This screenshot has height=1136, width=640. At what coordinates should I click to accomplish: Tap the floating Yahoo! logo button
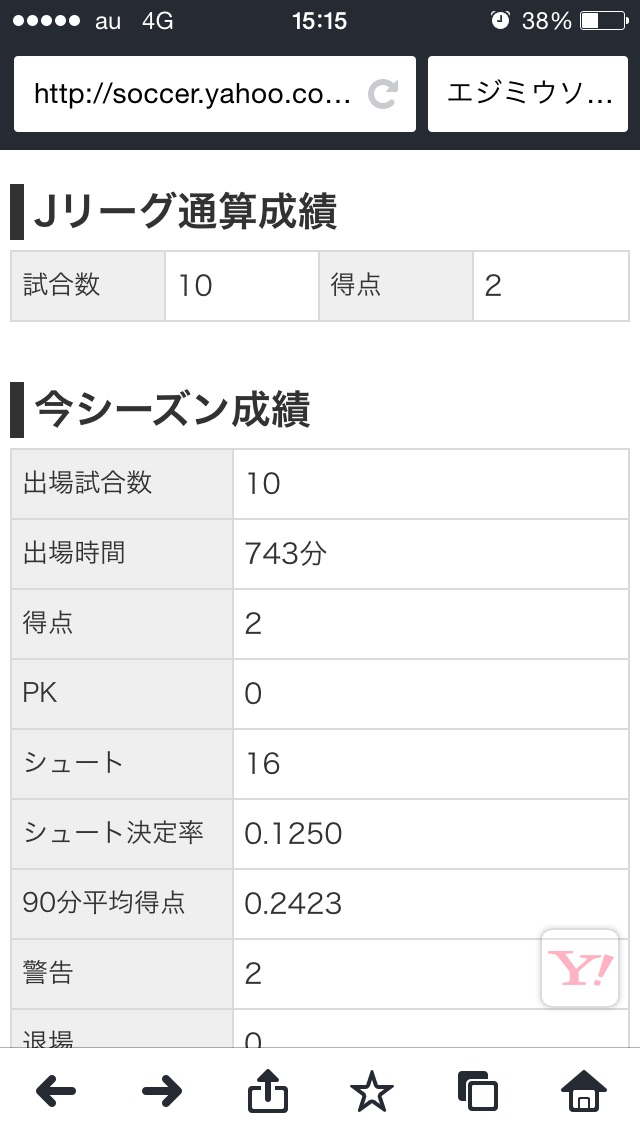tap(580, 968)
